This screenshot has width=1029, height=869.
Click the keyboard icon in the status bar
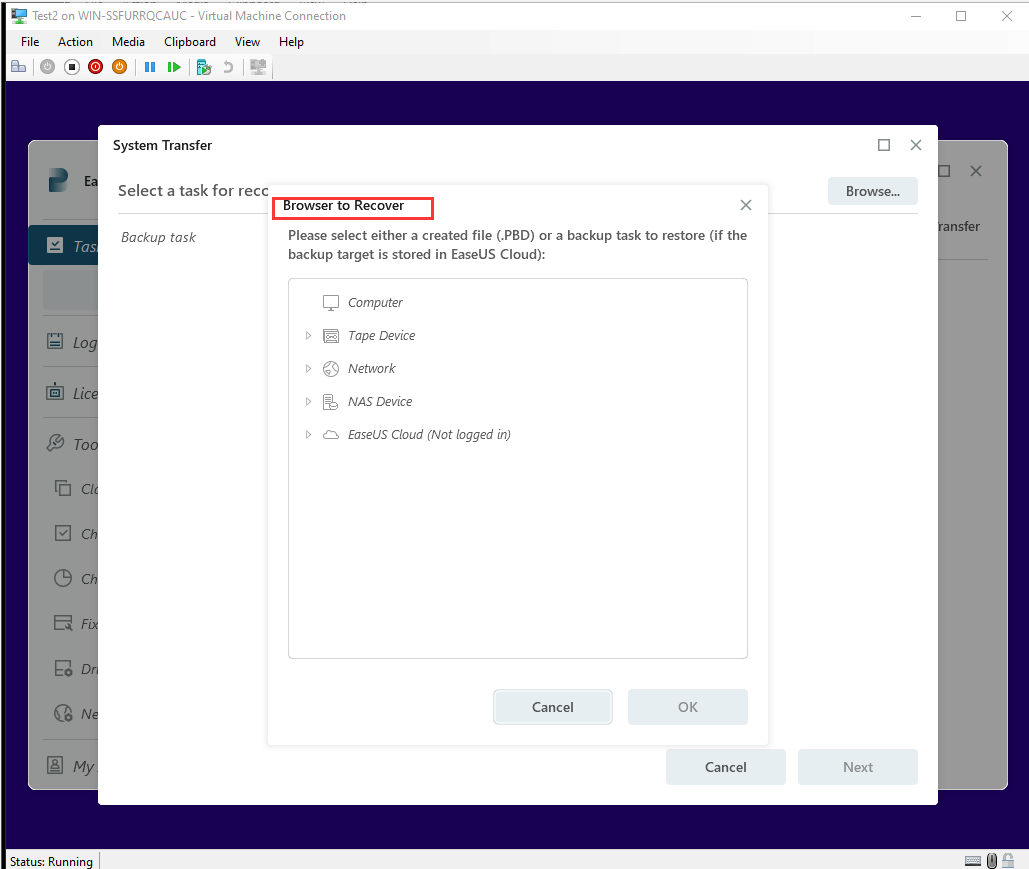[973, 860]
